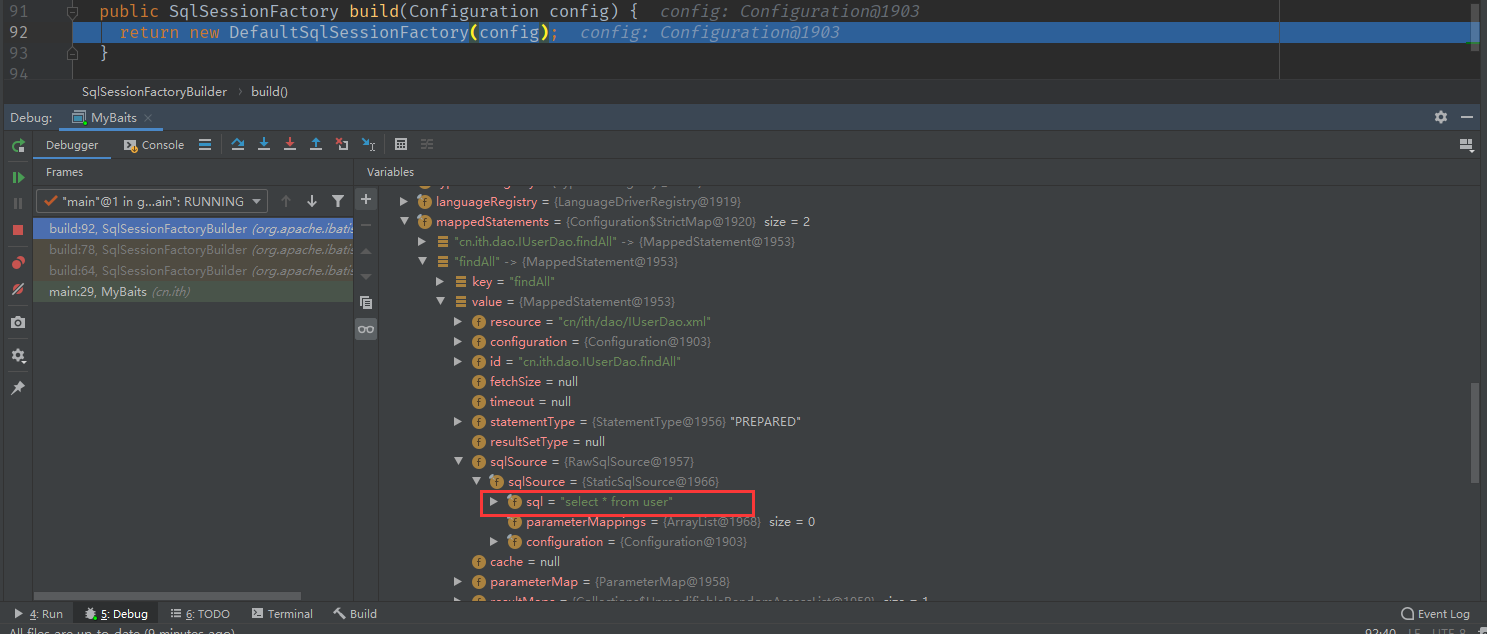Step over the current line
The image size is (1487, 634).
pyautogui.click(x=238, y=145)
